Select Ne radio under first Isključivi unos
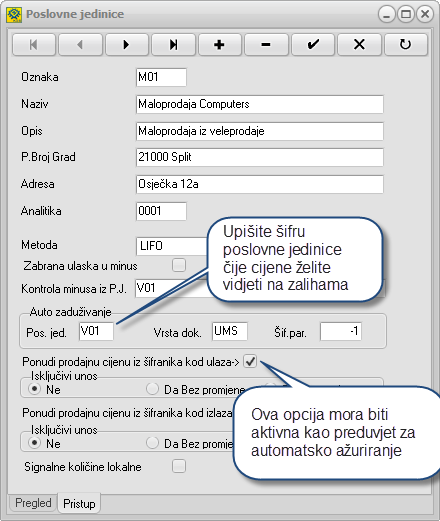Image resolution: width=440 pixels, height=521 pixels. (x=34, y=389)
